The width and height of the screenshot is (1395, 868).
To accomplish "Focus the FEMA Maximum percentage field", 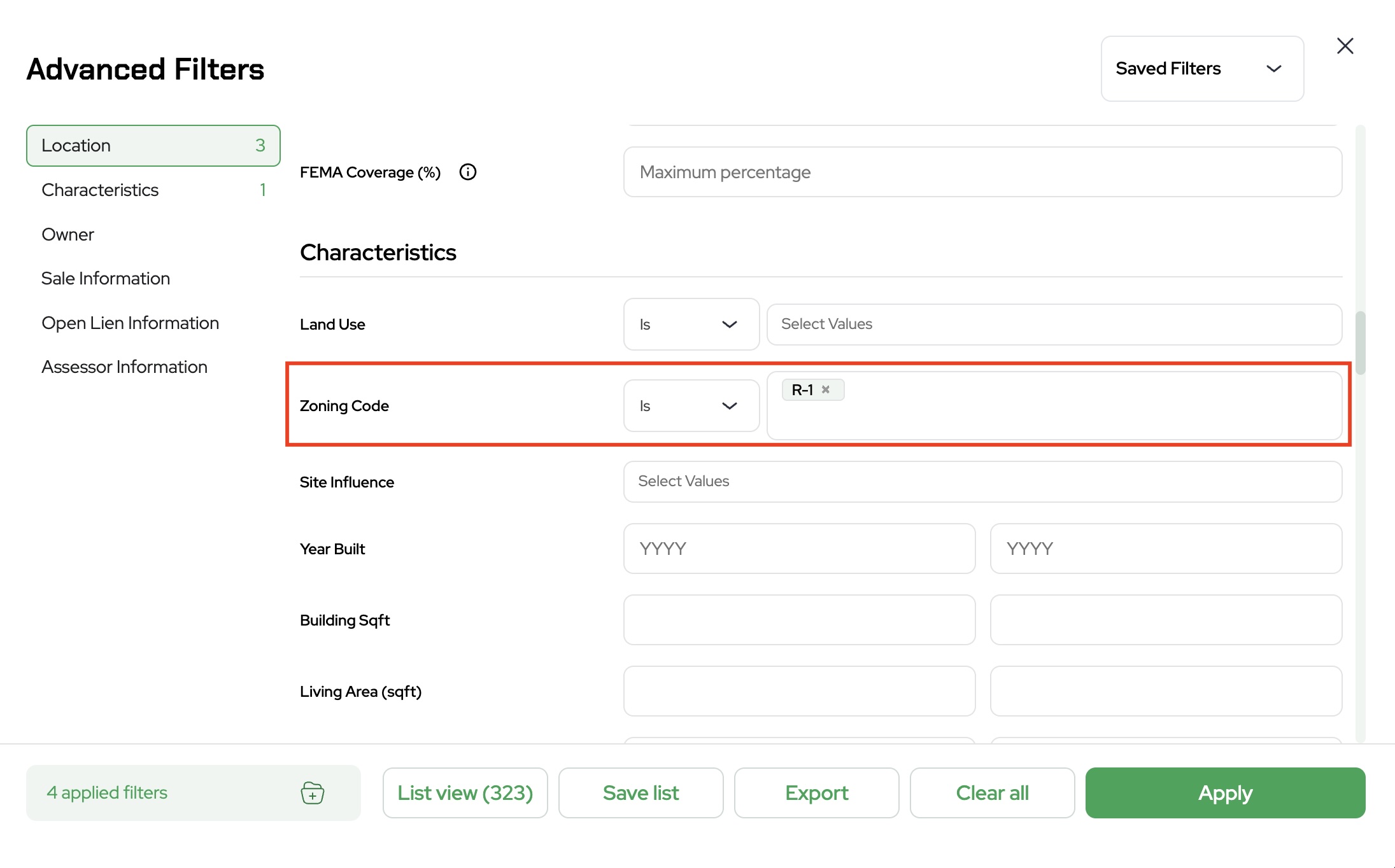I will tap(982, 172).
